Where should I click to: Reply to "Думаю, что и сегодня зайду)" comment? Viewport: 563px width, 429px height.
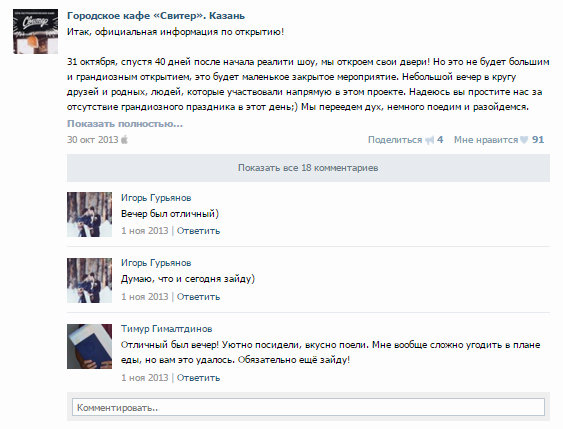pos(198,297)
